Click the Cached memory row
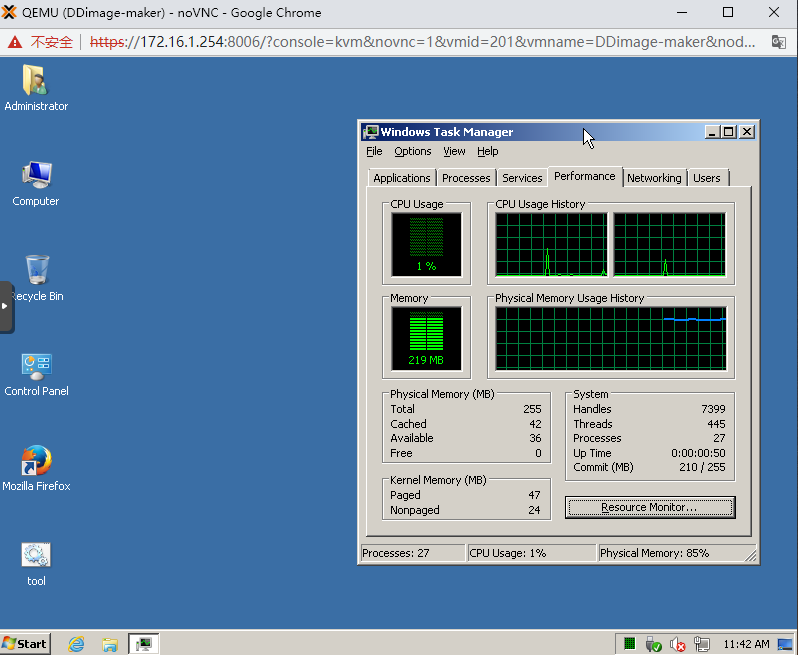Image resolution: width=798 pixels, height=655 pixels. coord(466,424)
